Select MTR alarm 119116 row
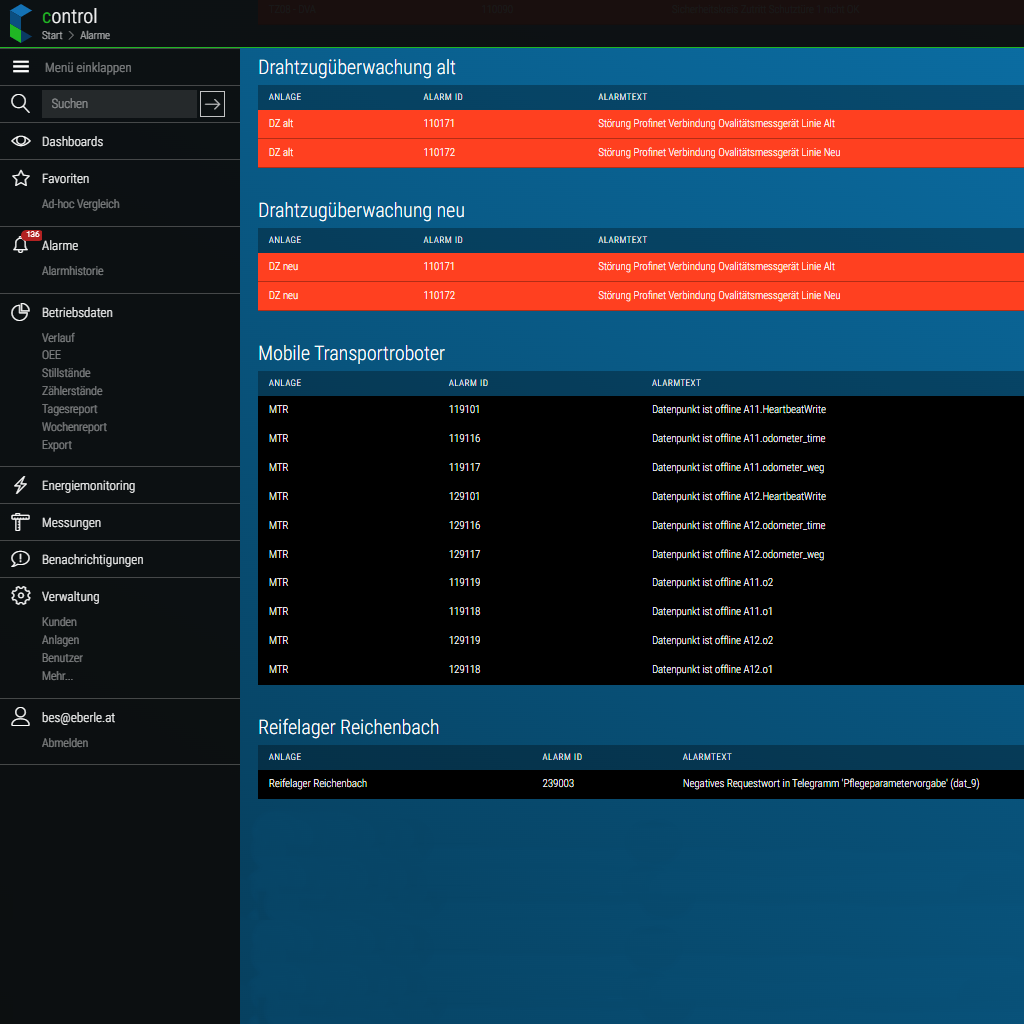Viewport: 1024px width, 1024px height. click(x=641, y=438)
